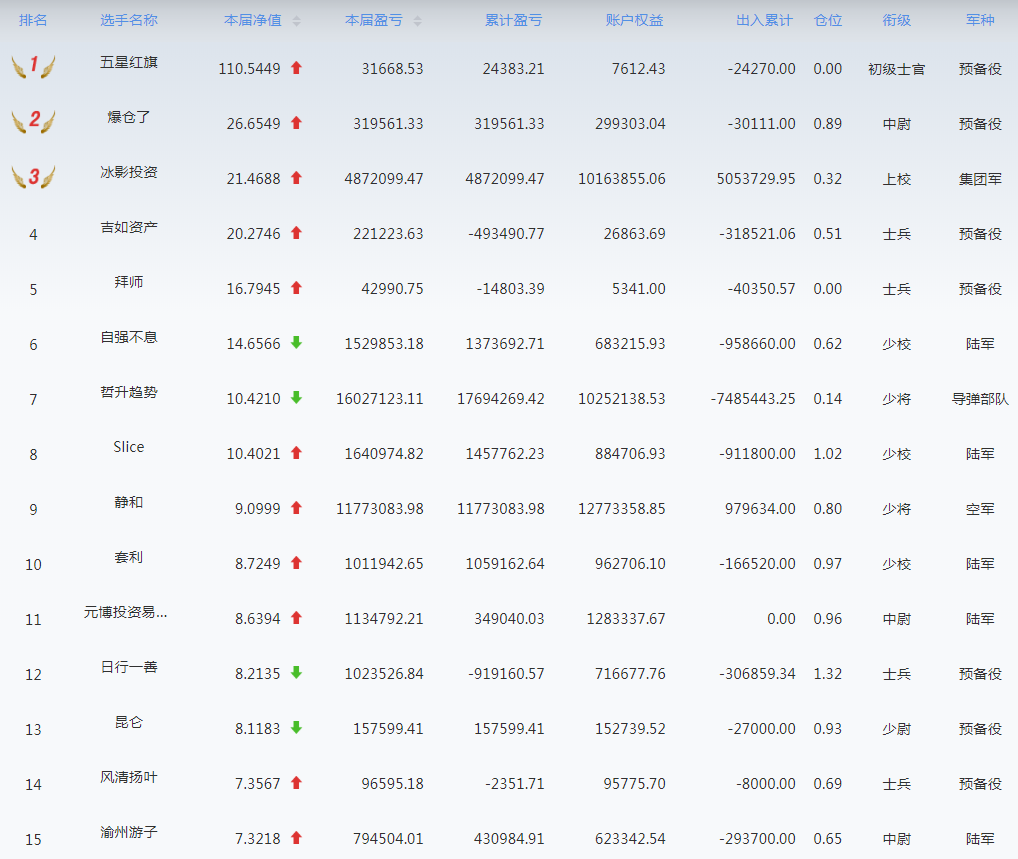The width and height of the screenshot is (1018, 859).
Task: Open trader 爆仓了
Action: pyautogui.click(x=129, y=117)
